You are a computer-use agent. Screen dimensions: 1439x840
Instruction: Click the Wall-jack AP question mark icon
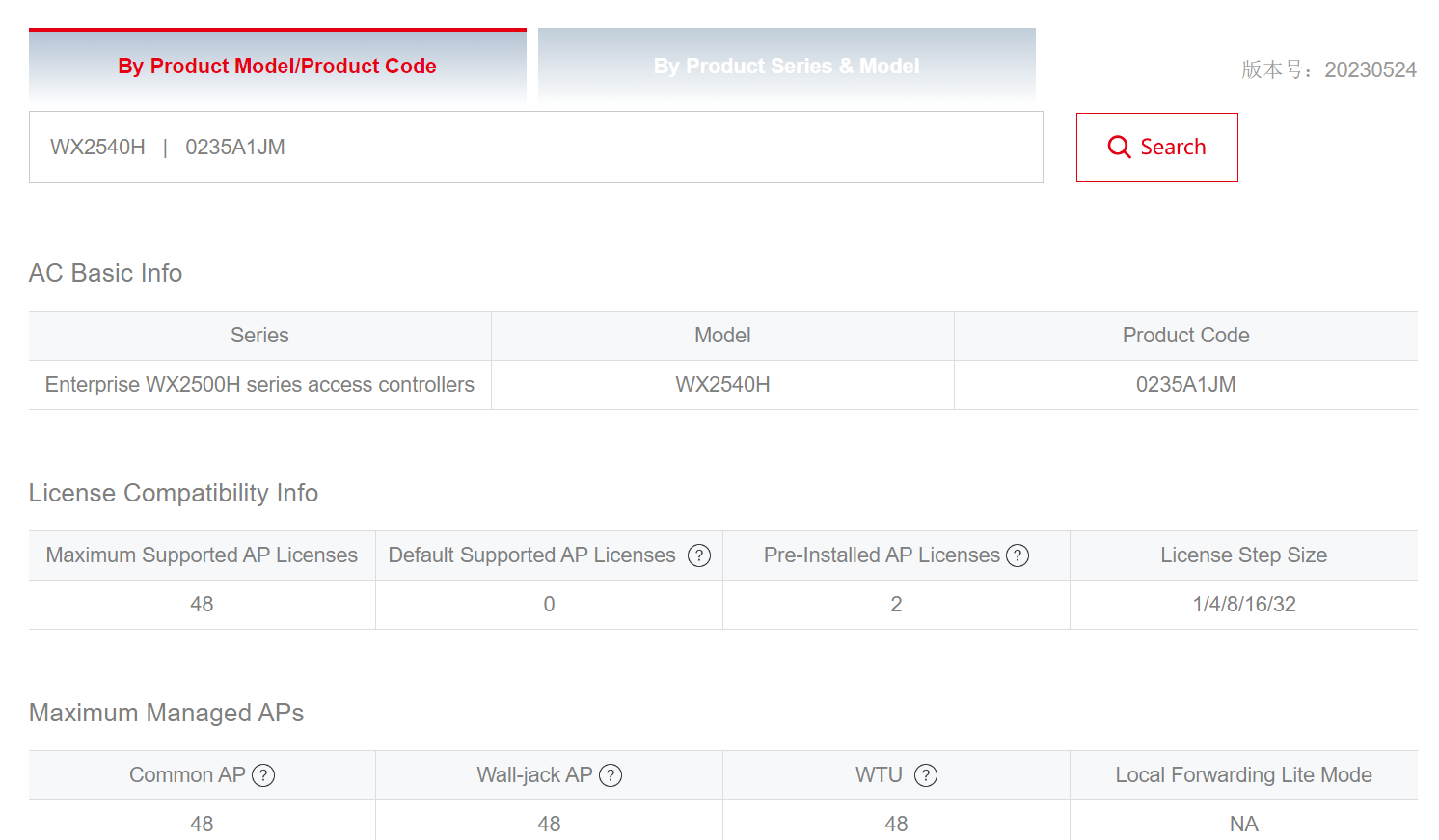611,775
